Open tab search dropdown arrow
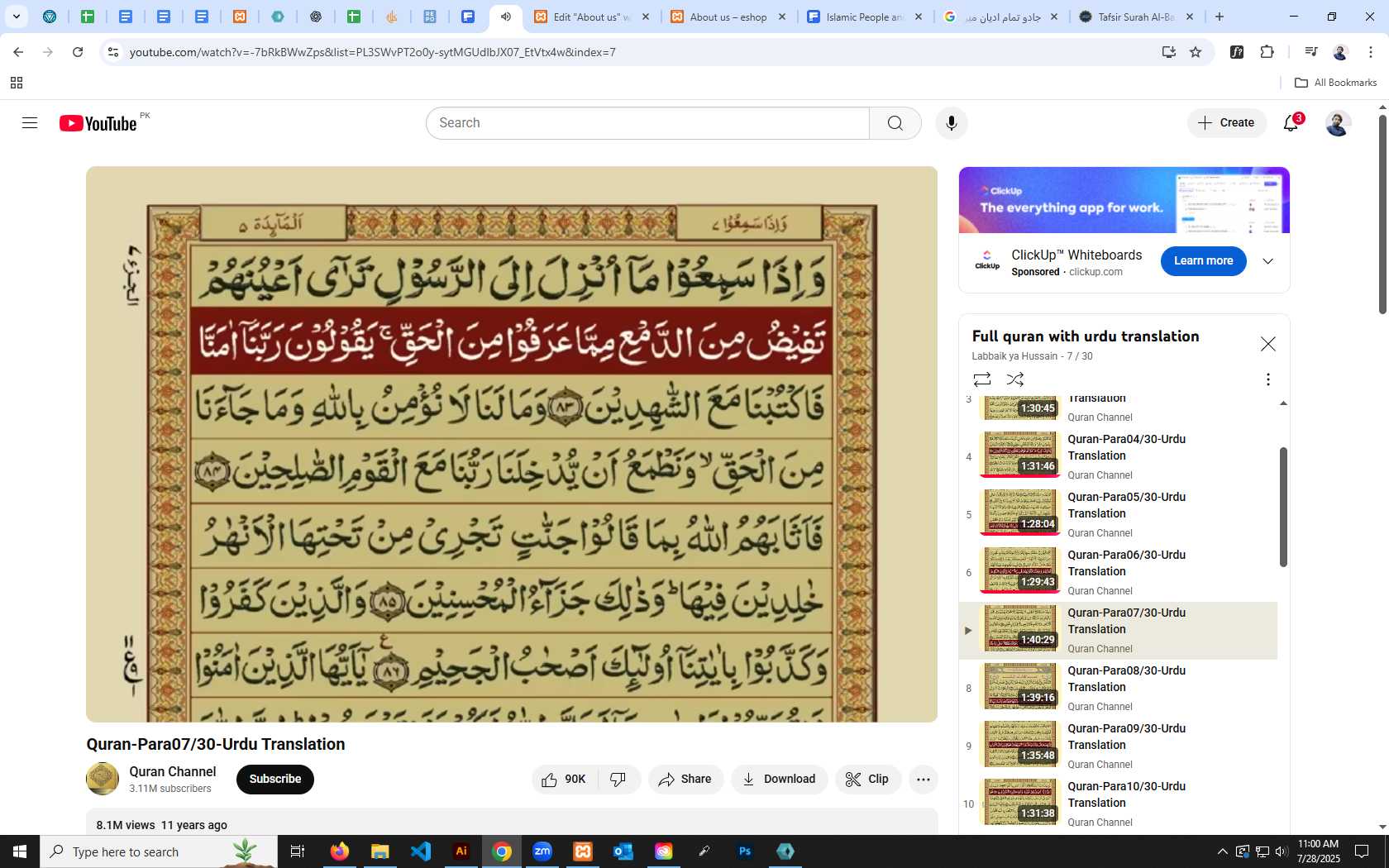1389x868 pixels. coord(16,17)
